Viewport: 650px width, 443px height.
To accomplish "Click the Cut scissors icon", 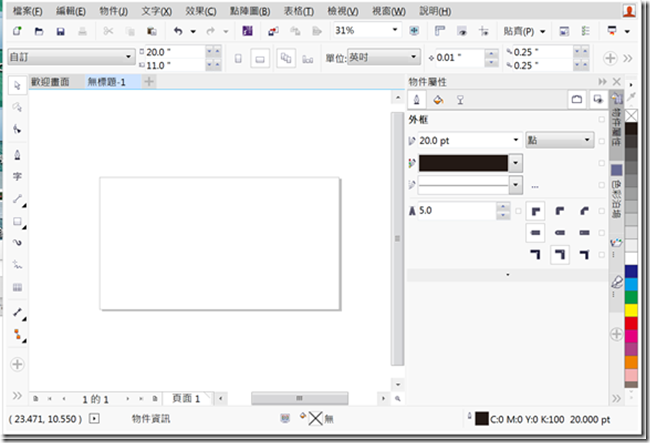I will click(x=108, y=31).
